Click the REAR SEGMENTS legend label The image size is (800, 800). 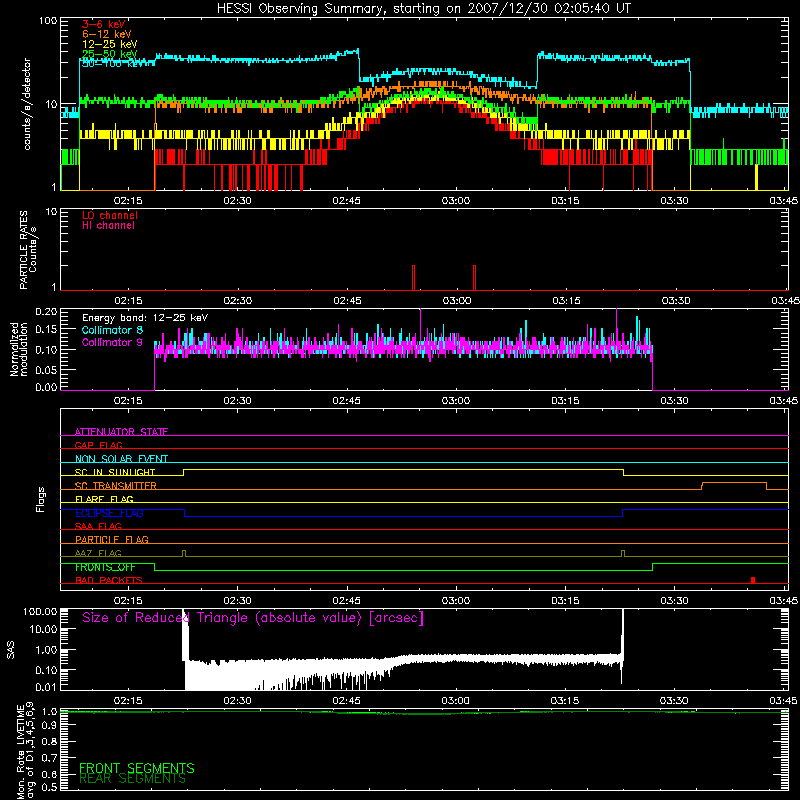click(x=133, y=779)
